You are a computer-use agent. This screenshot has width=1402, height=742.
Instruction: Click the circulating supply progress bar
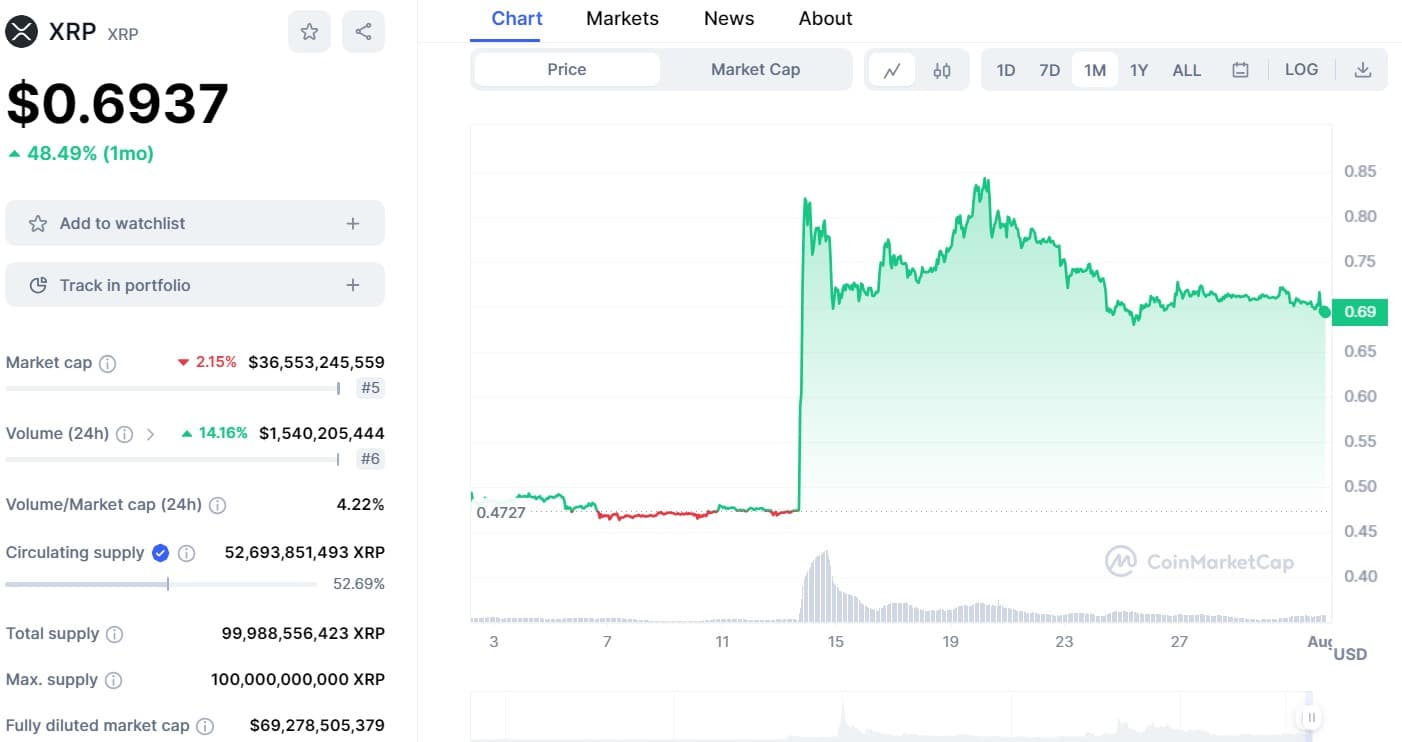coord(161,584)
